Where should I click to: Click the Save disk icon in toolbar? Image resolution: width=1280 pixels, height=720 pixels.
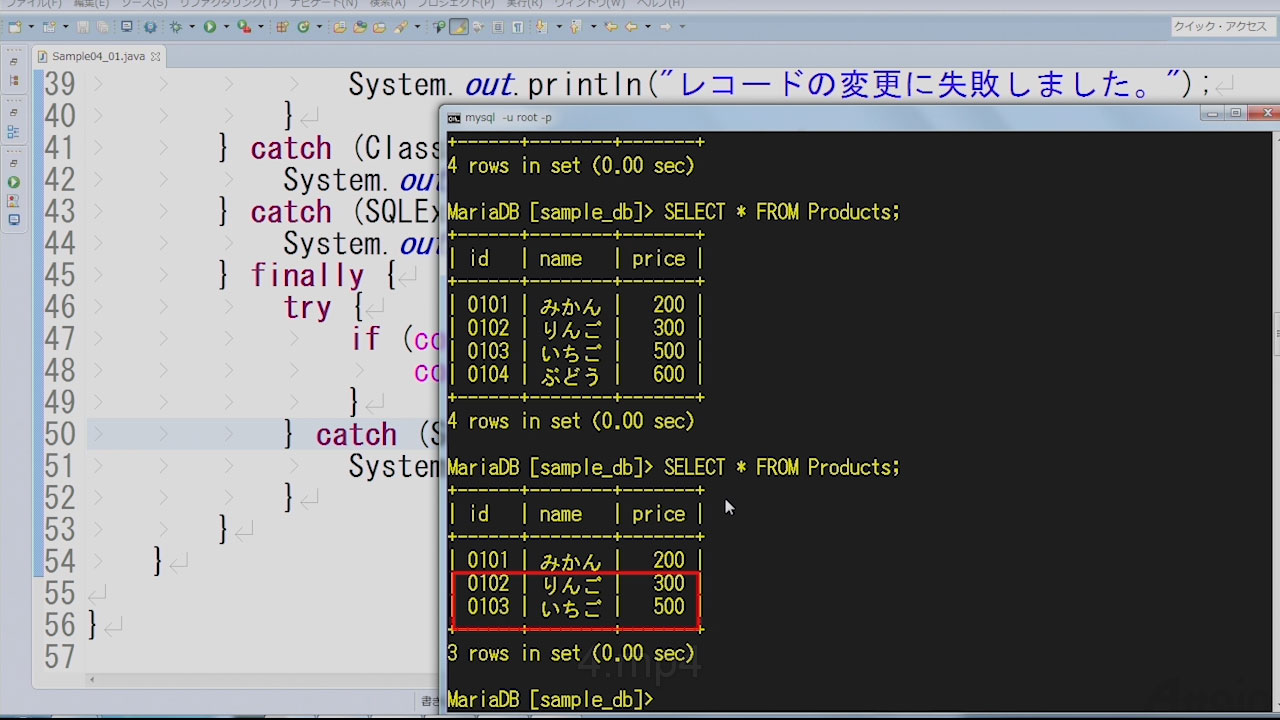click(81, 27)
